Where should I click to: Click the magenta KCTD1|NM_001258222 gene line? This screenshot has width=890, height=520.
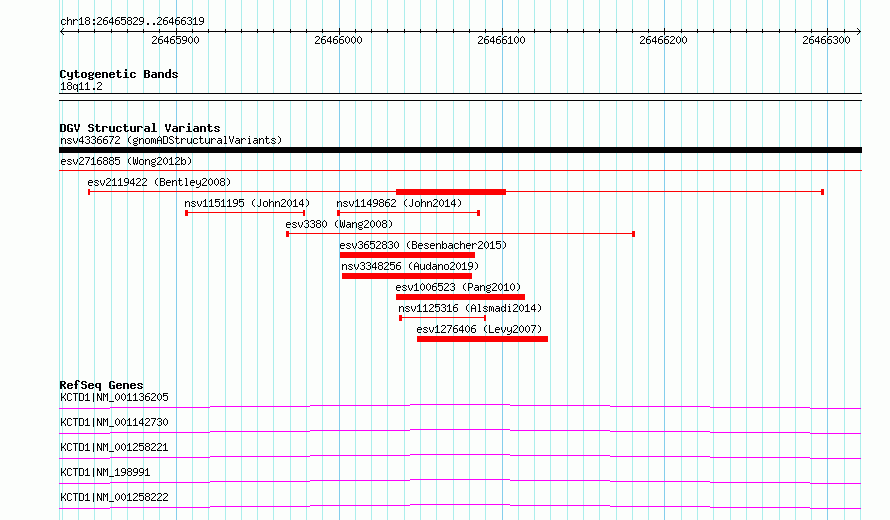pyautogui.click(x=460, y=506)
